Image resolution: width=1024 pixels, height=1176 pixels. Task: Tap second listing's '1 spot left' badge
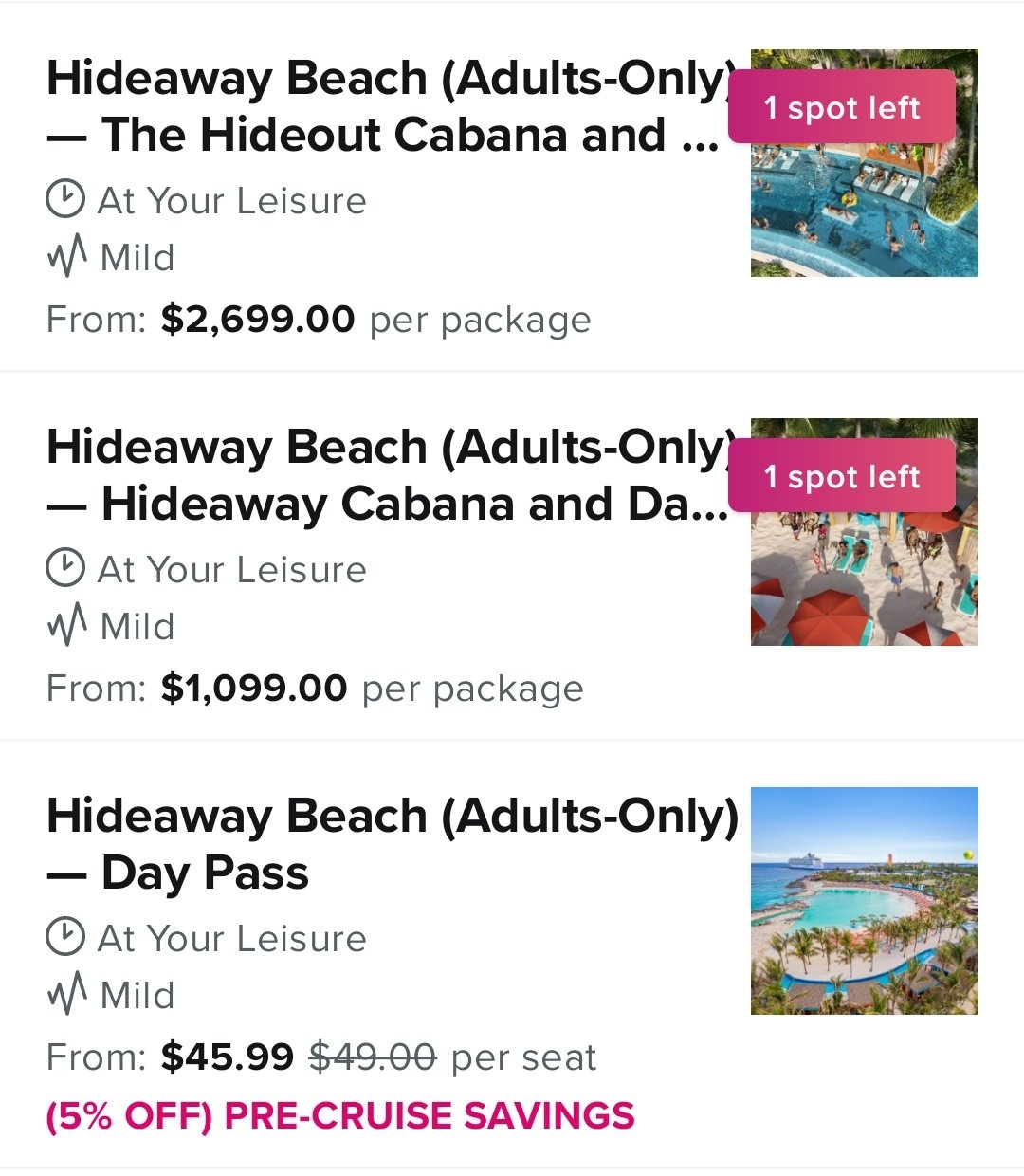point(842,476)
